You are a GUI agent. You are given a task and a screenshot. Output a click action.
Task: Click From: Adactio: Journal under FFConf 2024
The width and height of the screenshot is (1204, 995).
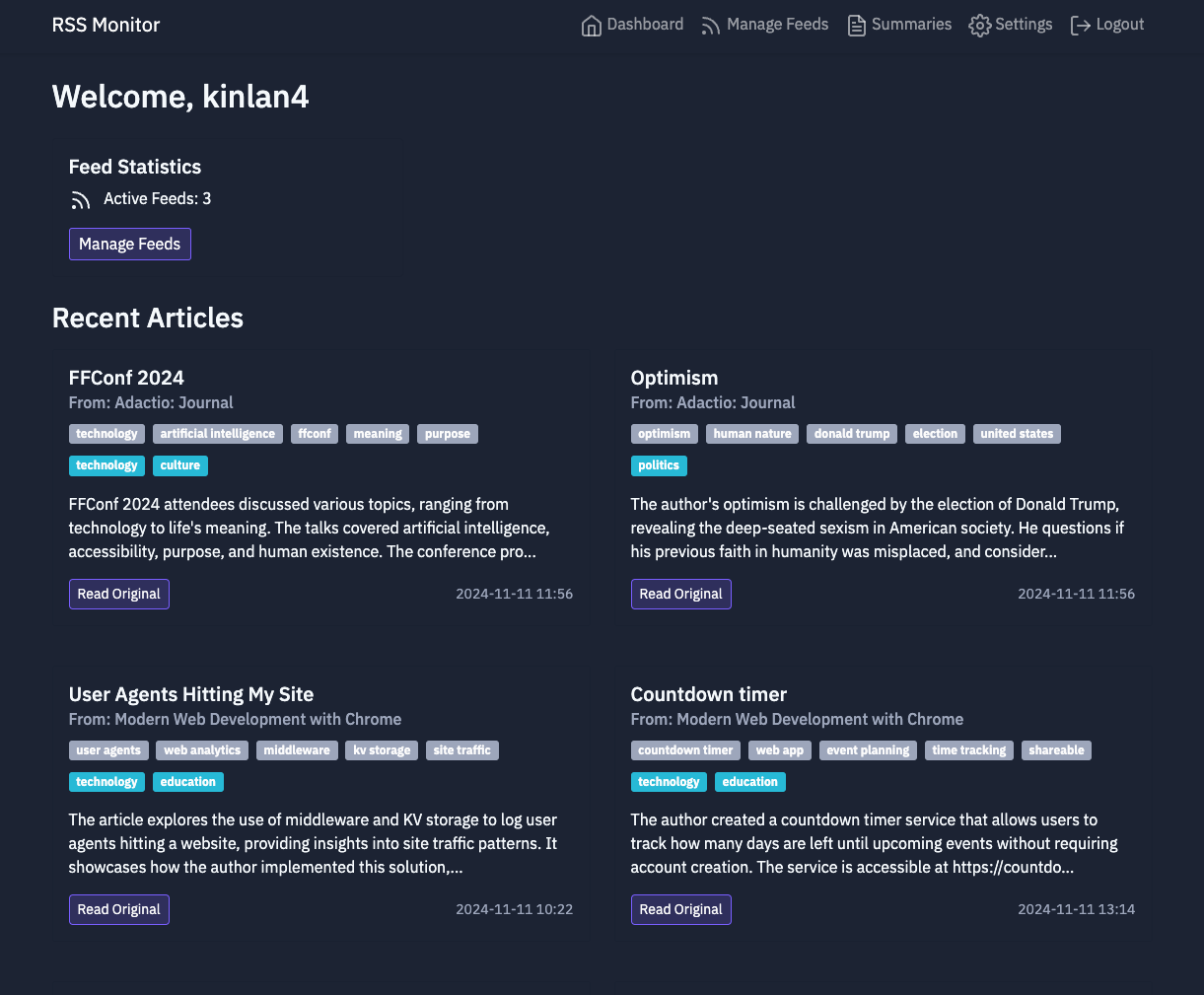click(151, 402)
